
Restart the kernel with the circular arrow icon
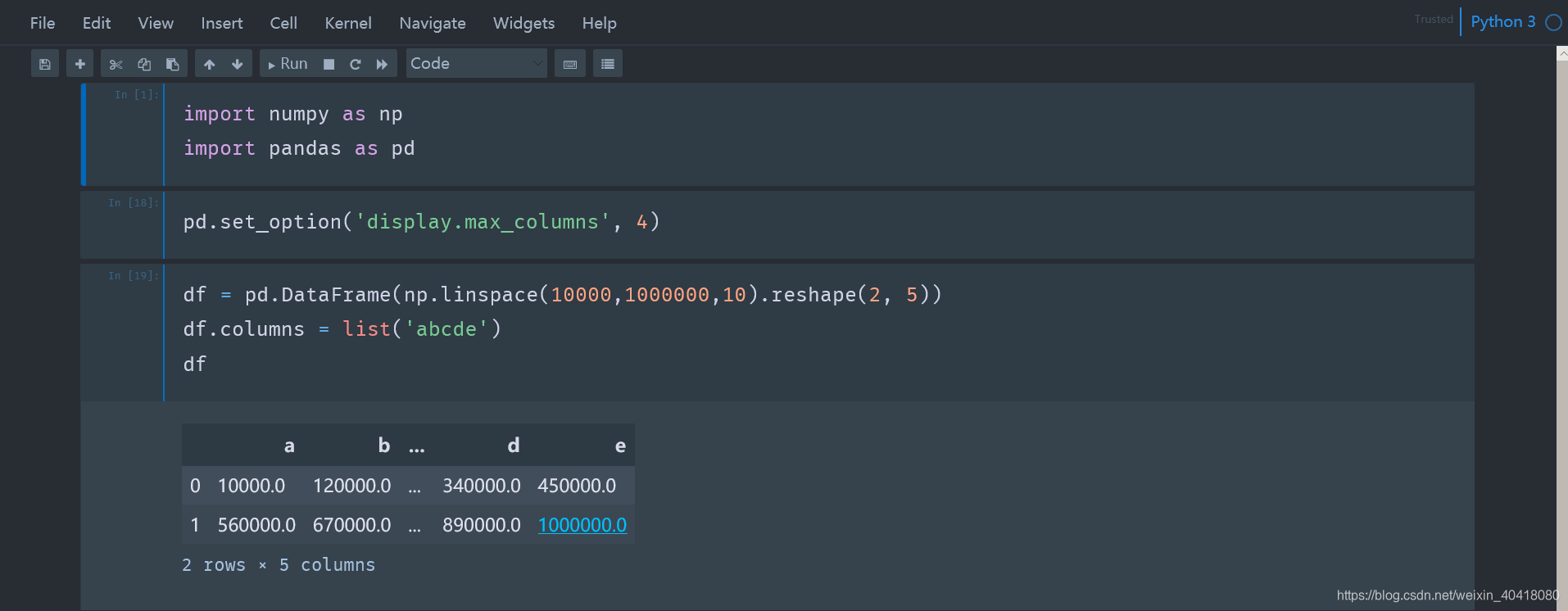[356, 64]
